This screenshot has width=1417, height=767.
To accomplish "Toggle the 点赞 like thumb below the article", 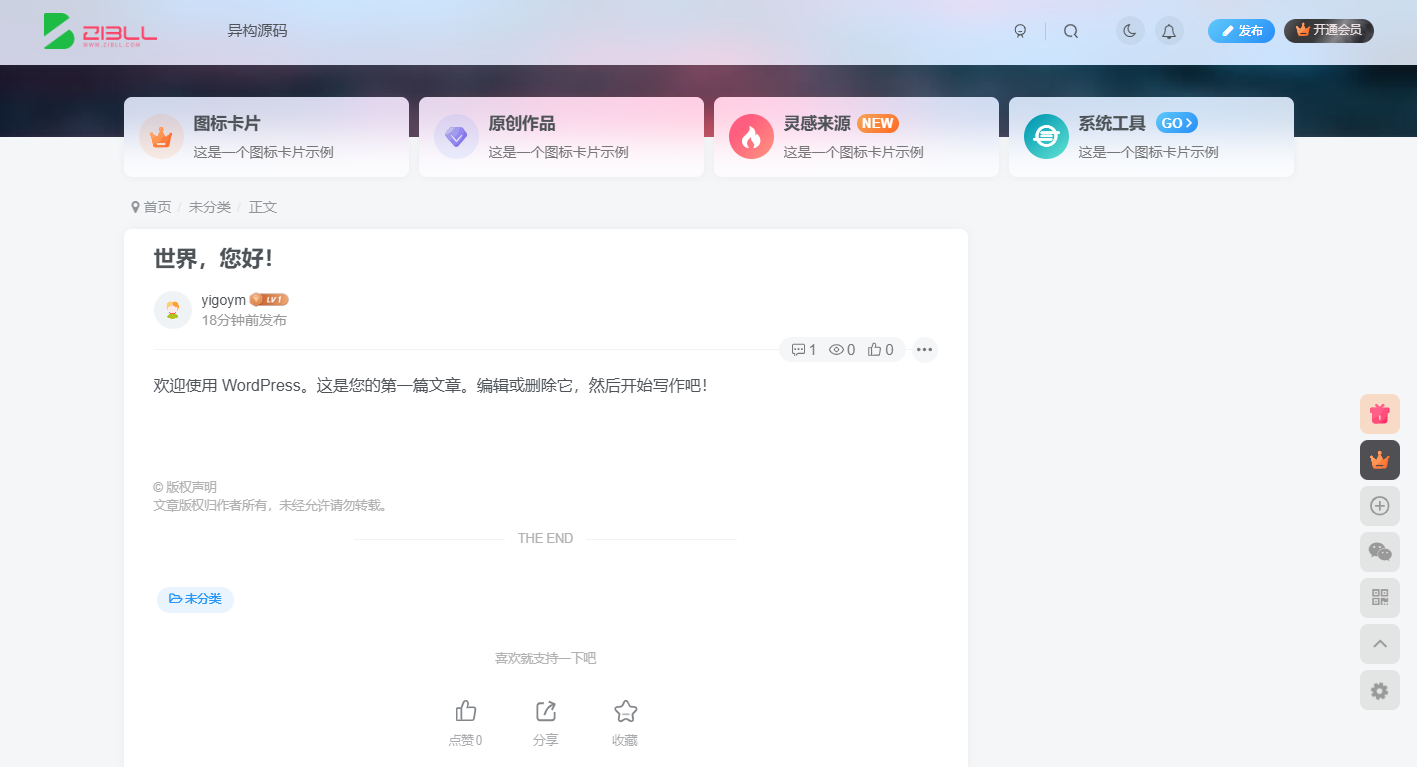I will click(x=465, y=711).
